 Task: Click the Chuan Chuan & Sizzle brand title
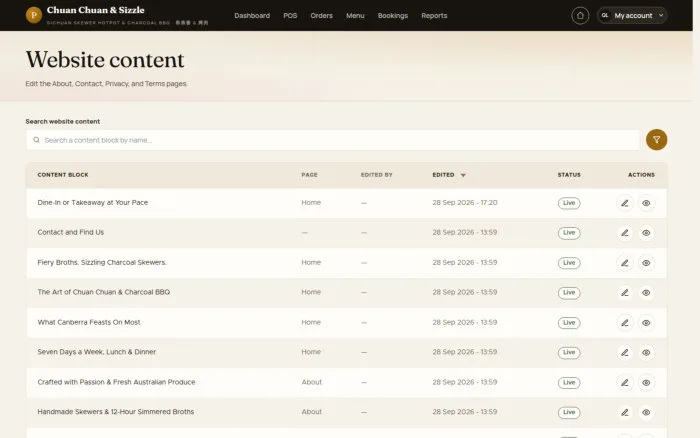[96, 10]
